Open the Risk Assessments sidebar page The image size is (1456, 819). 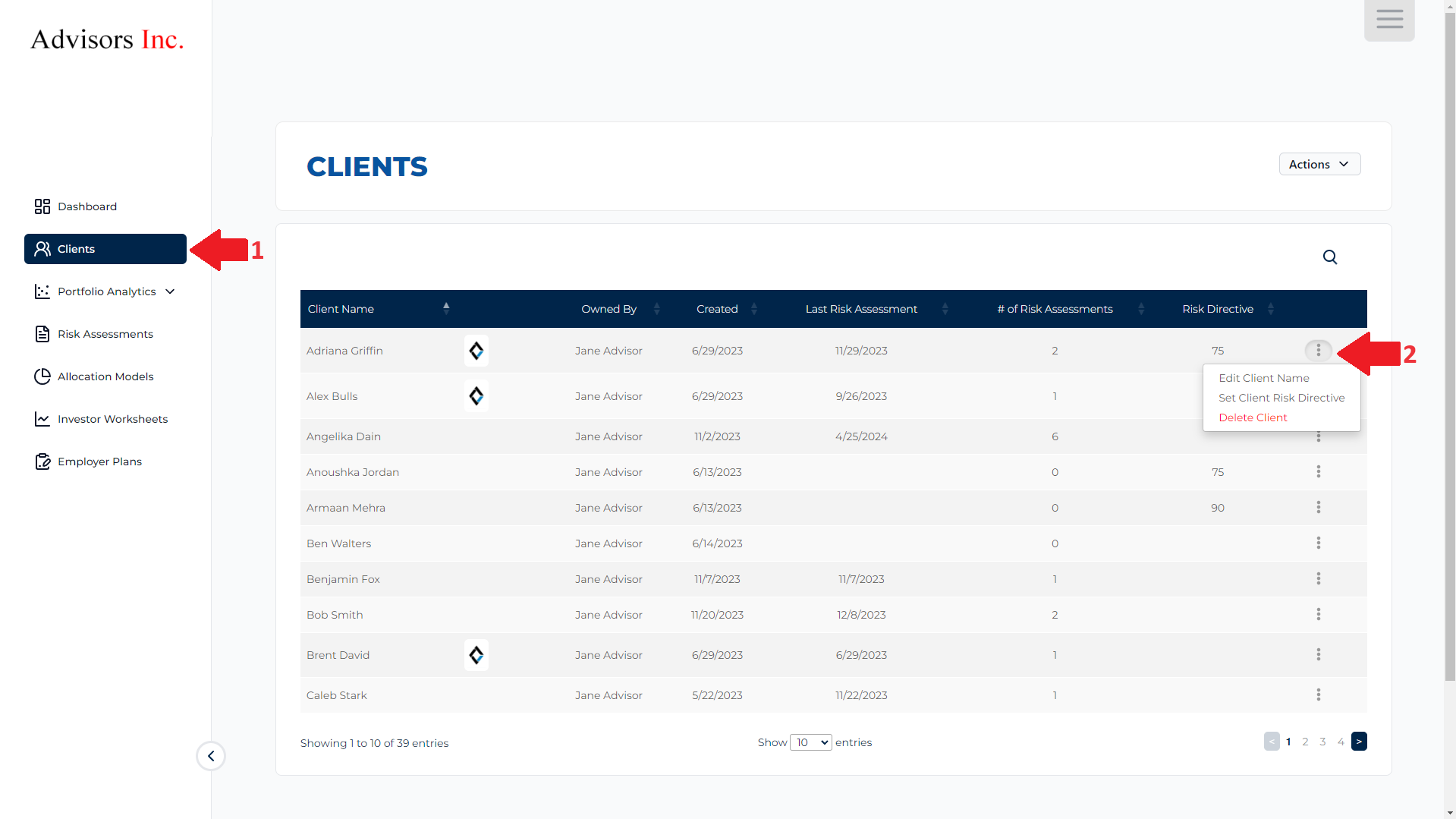105,334
